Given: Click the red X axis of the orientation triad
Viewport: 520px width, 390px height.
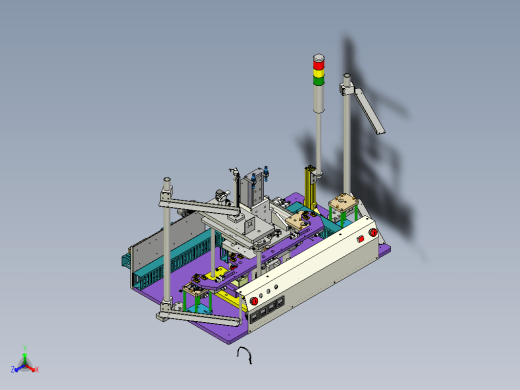Looking at the screenshot, I should pyautogui.click(x=33, y=369).
